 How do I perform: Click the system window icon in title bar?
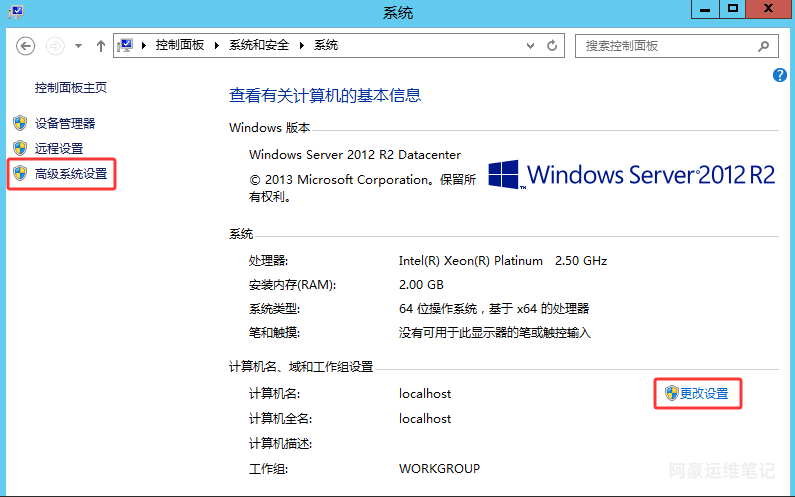tap(16, 11)
